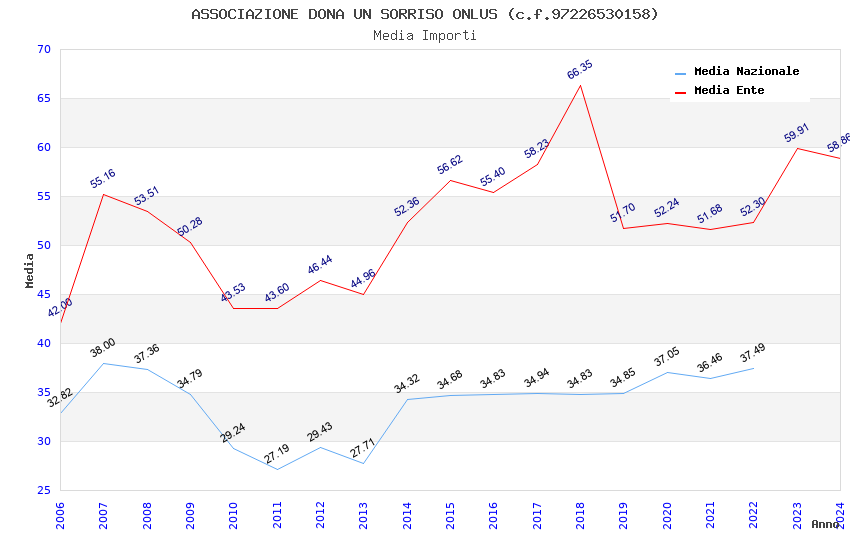Click the 34.68 national average label

click(449, 379)
